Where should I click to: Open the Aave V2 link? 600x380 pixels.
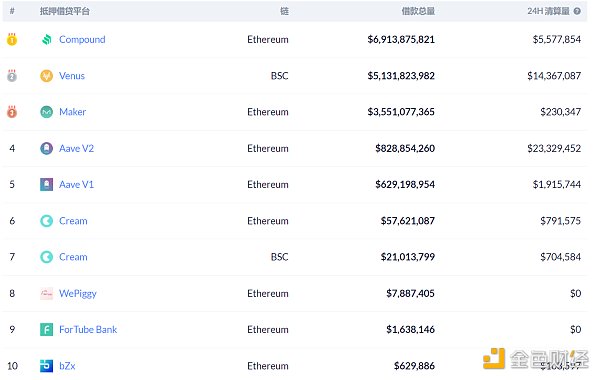coord(77,148)
